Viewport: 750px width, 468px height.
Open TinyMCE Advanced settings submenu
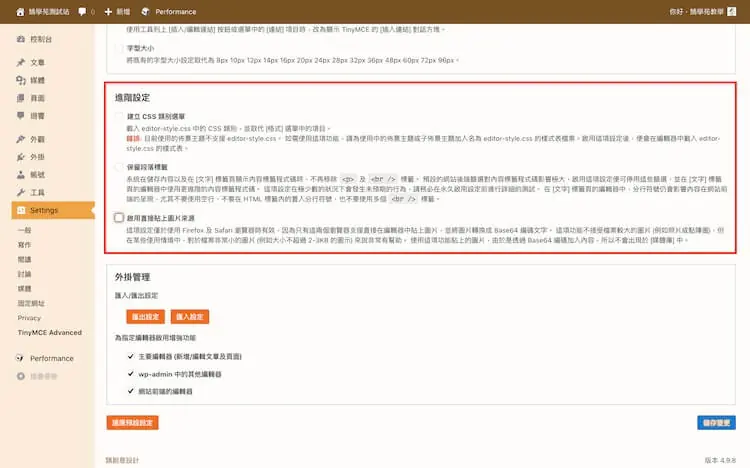tap(50, 333)
